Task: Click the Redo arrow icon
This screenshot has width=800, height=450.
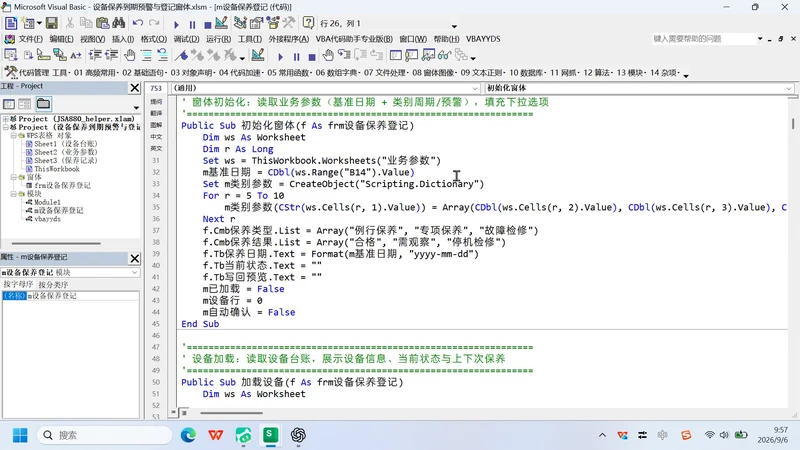Action: (154, 23)
